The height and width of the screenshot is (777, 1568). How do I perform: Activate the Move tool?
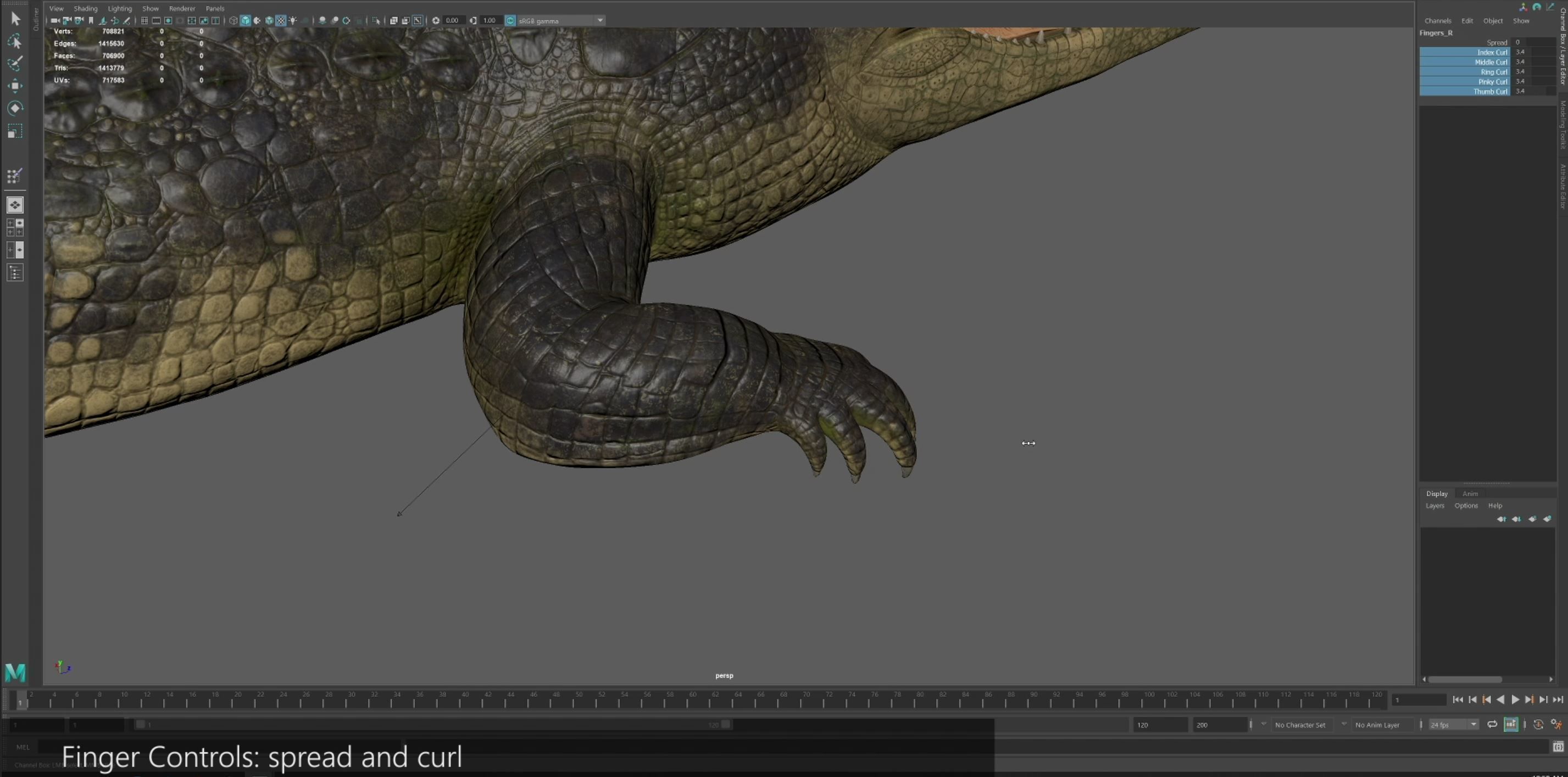(x=15, y=86)
